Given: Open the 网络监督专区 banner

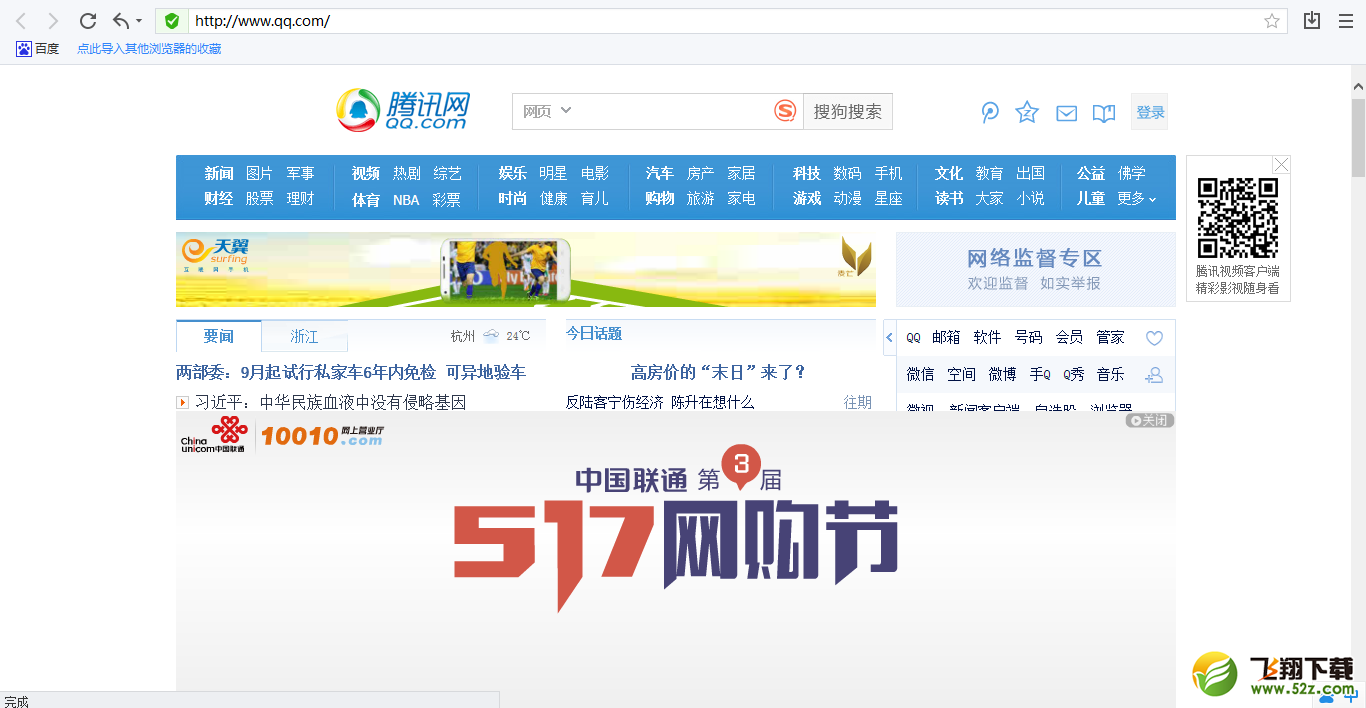Looking at the screenshot, I should pos(1035,269).
